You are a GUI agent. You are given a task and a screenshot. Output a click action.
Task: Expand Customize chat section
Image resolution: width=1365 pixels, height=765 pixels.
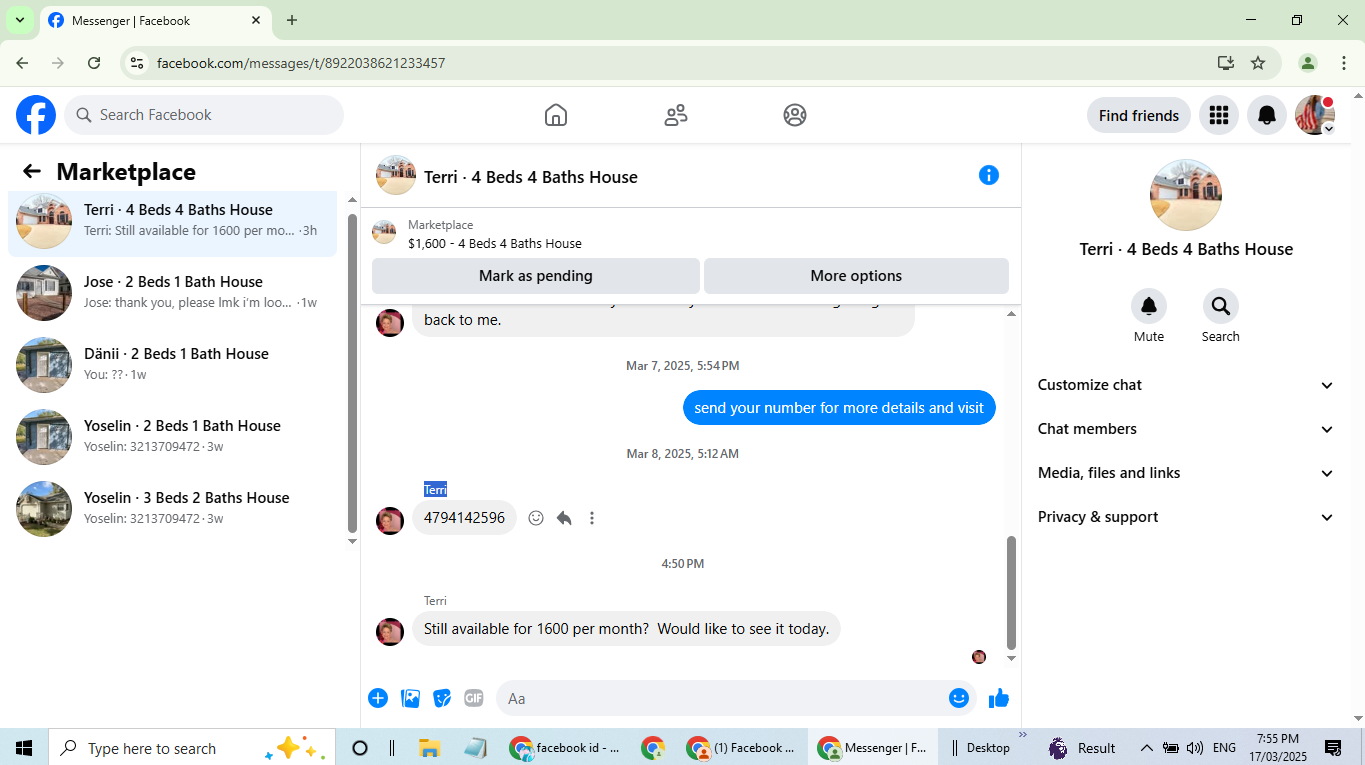(1186, 385)
